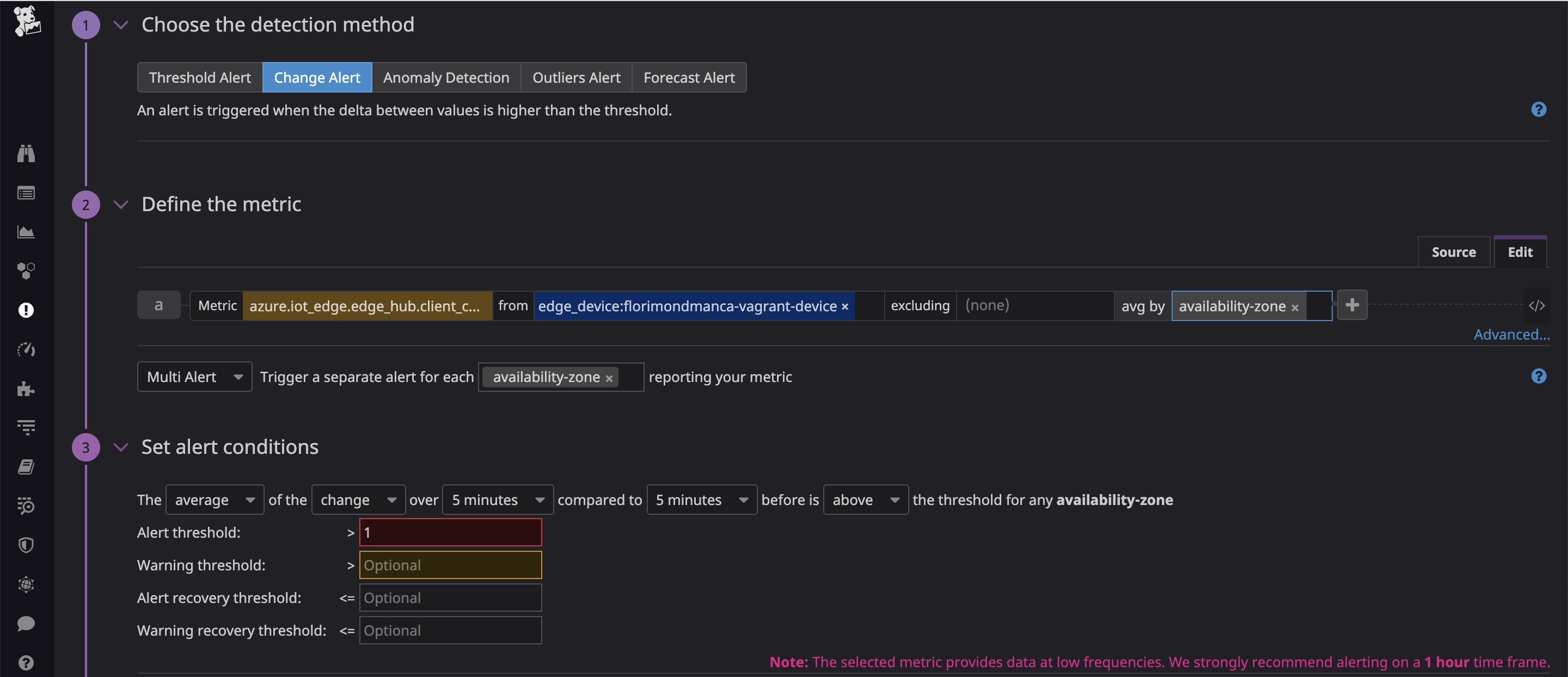Open the Multi Alert dropdown

tap(194, 377)
